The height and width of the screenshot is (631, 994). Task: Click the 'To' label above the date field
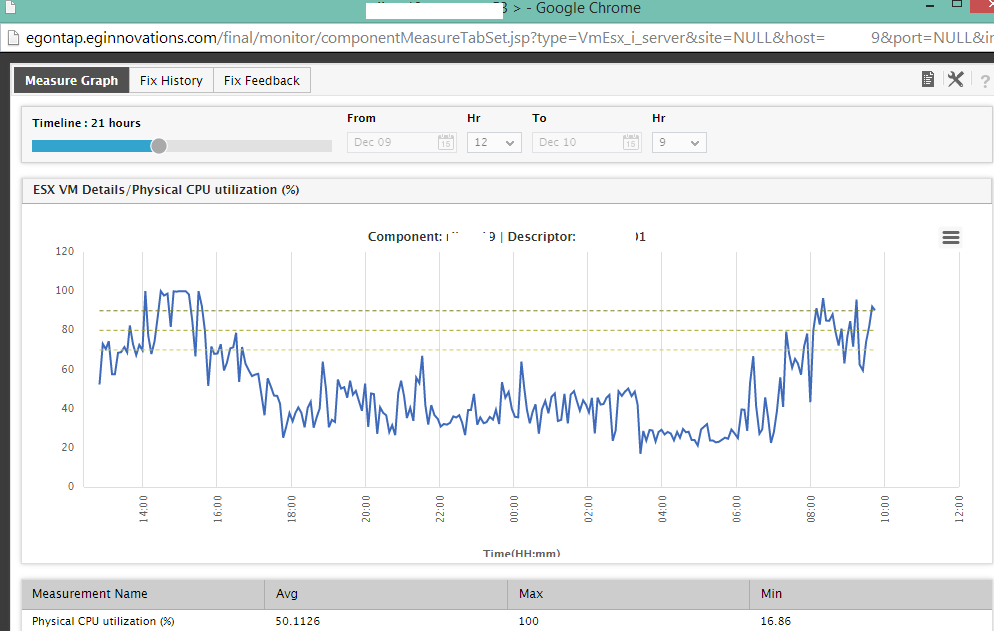tap(539, 118)
